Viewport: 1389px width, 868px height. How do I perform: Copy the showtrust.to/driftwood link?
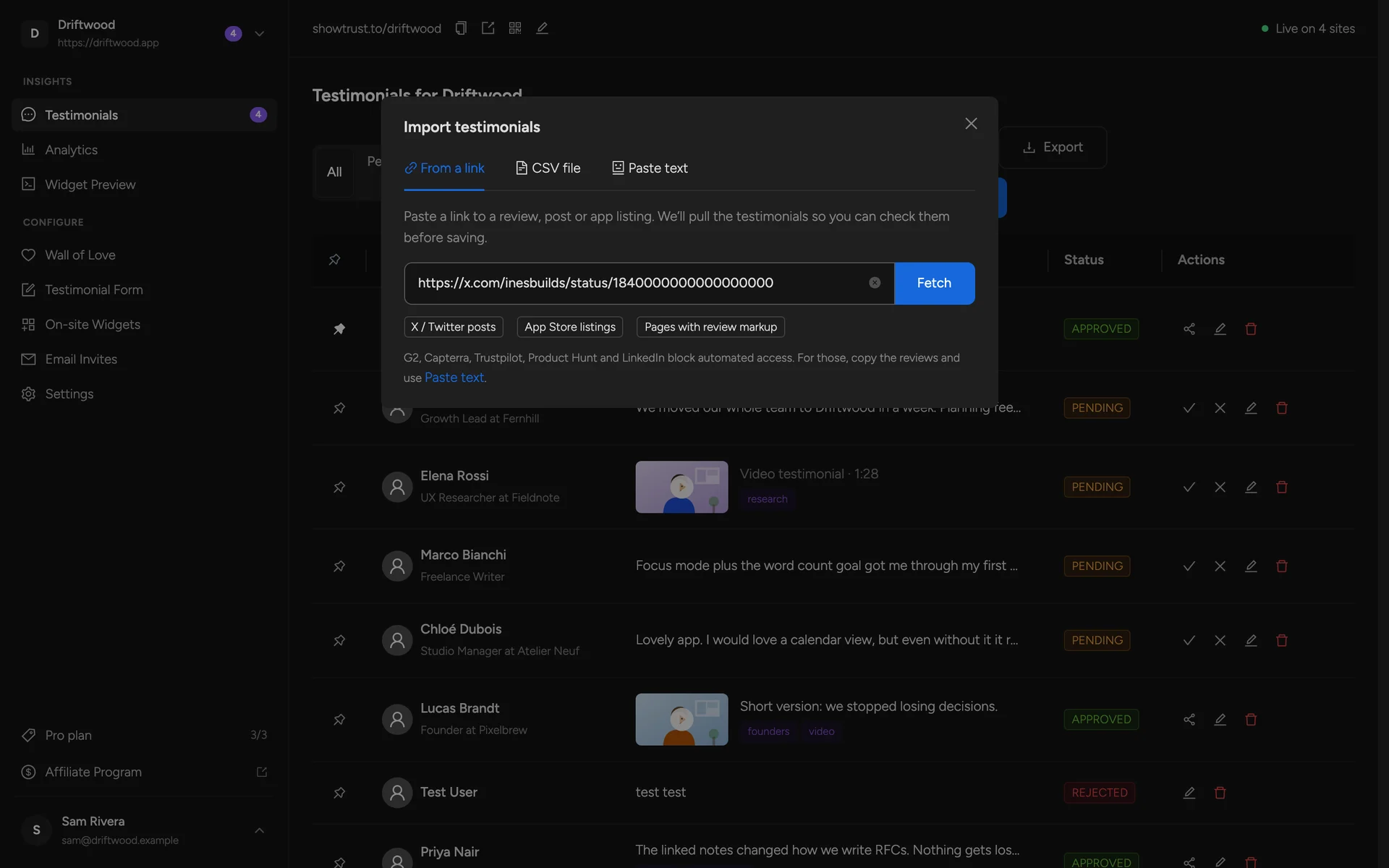pos(461,28)
